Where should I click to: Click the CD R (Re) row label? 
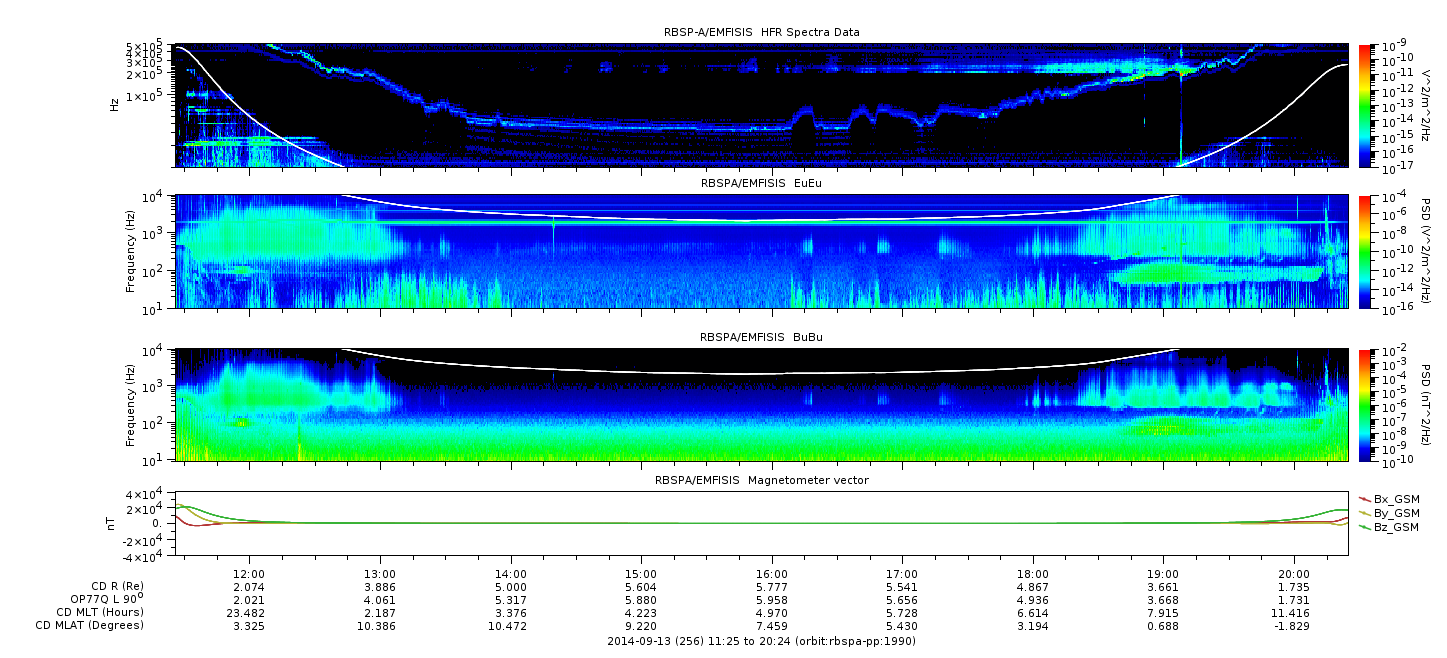tap(117, 586)
